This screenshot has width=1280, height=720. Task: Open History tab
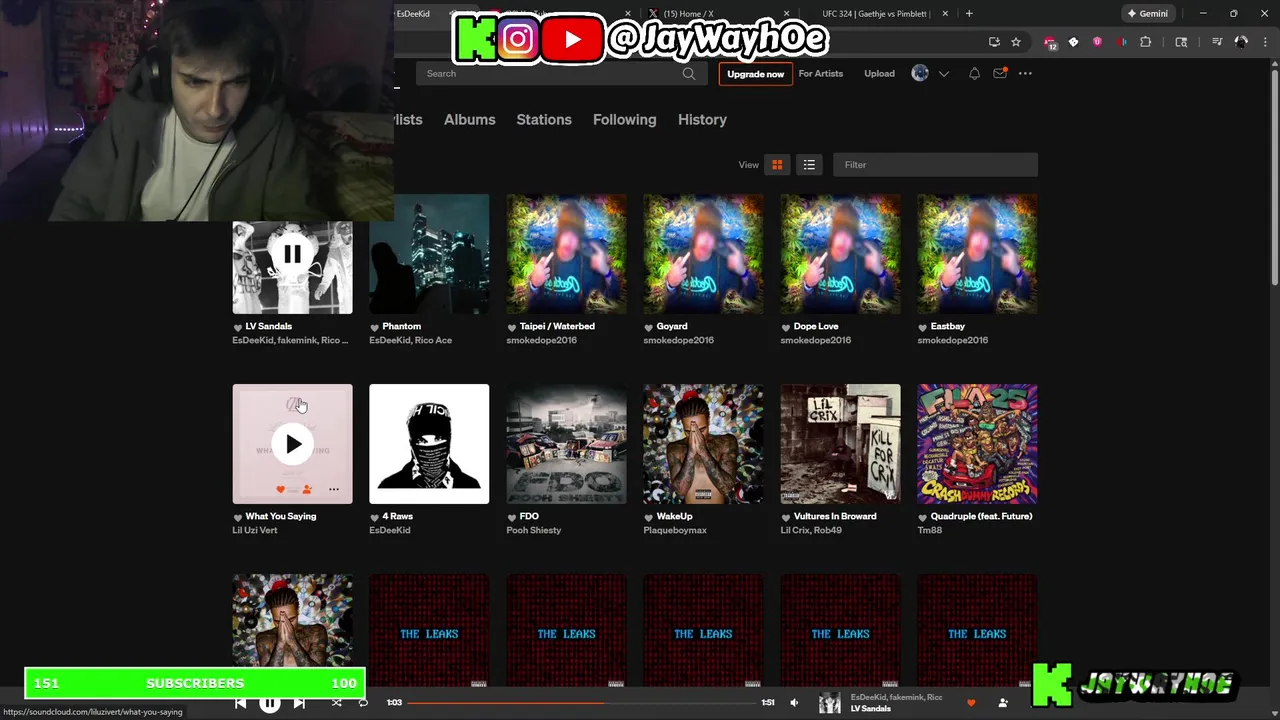point(702,119)
